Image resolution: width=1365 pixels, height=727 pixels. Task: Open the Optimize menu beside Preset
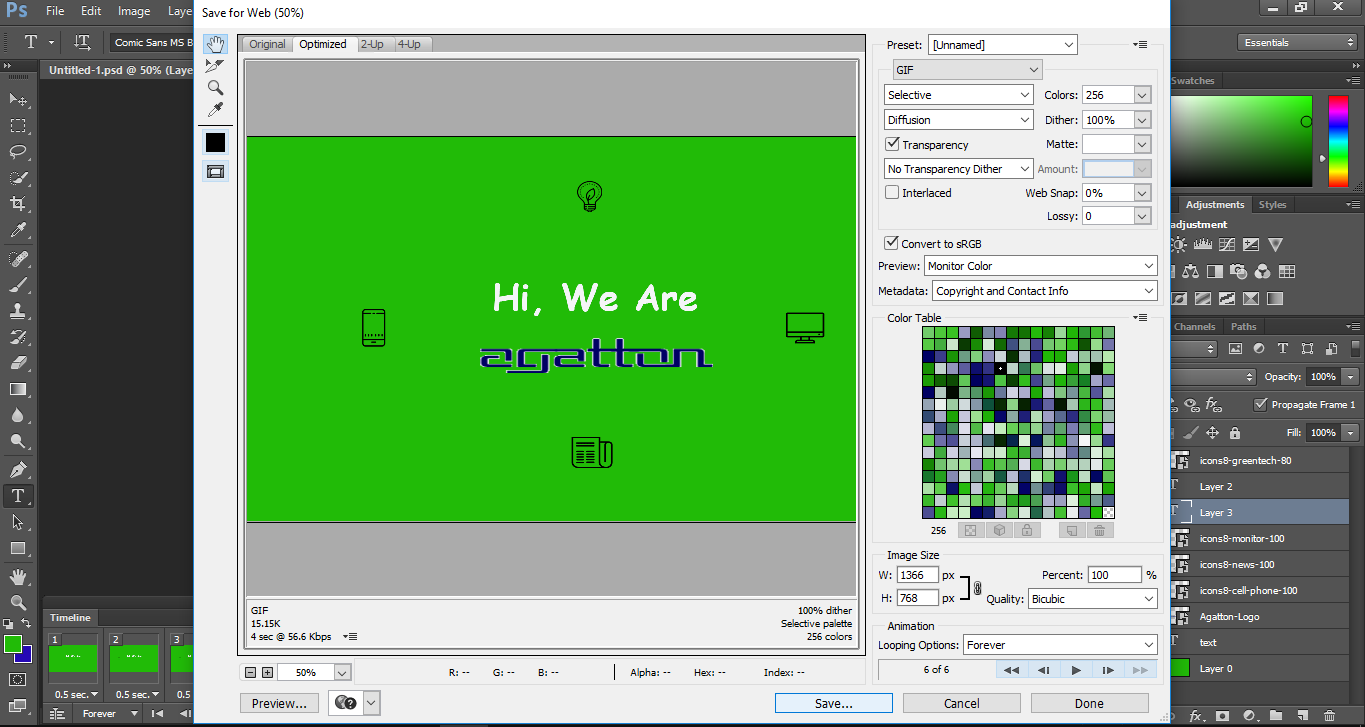tap(1141, 45)
